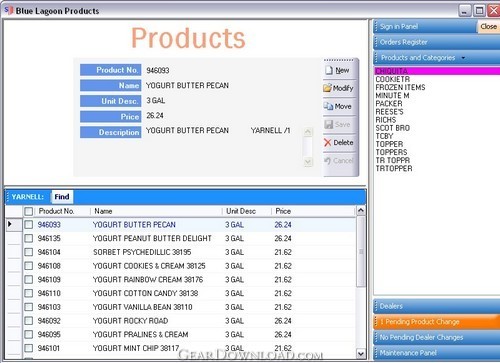This screenshot has height=363, width=500.
Task: Select the CHIQUITA category
Action: (437, 71)
